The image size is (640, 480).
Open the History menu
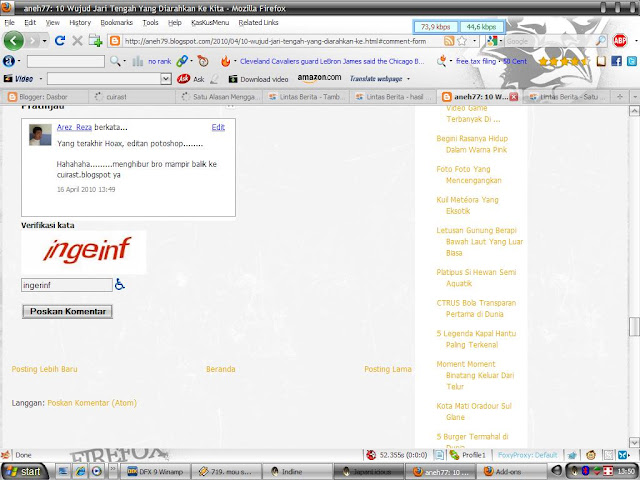click(80, 22)
